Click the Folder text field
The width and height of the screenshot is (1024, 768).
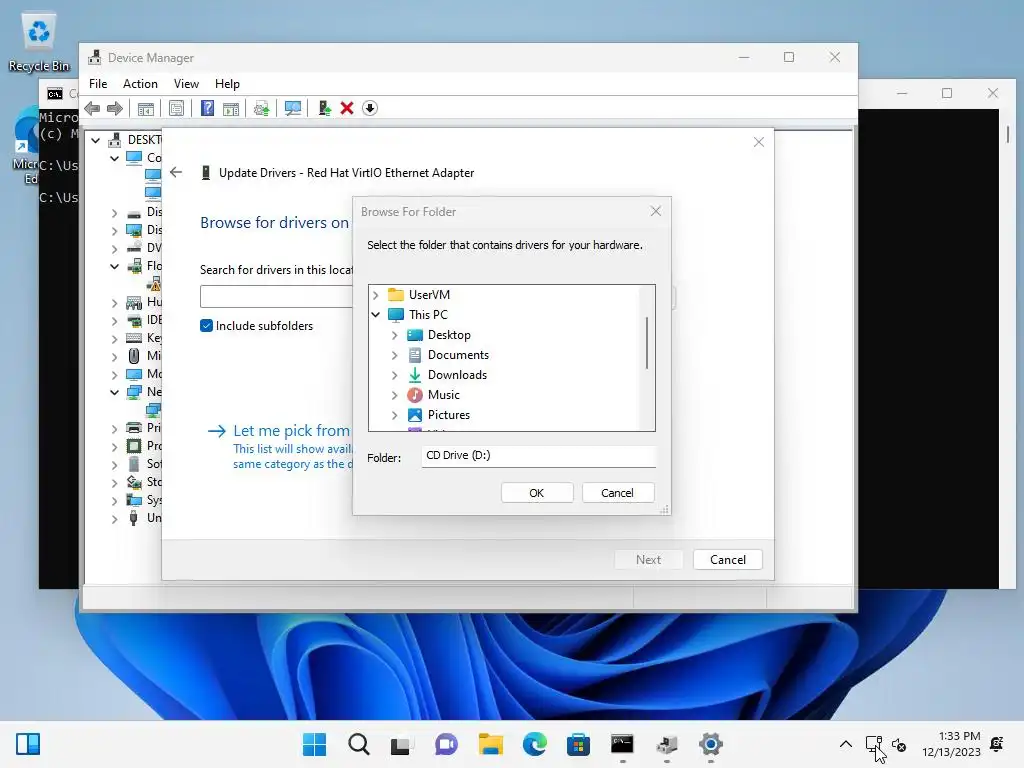tap(538, 456)
